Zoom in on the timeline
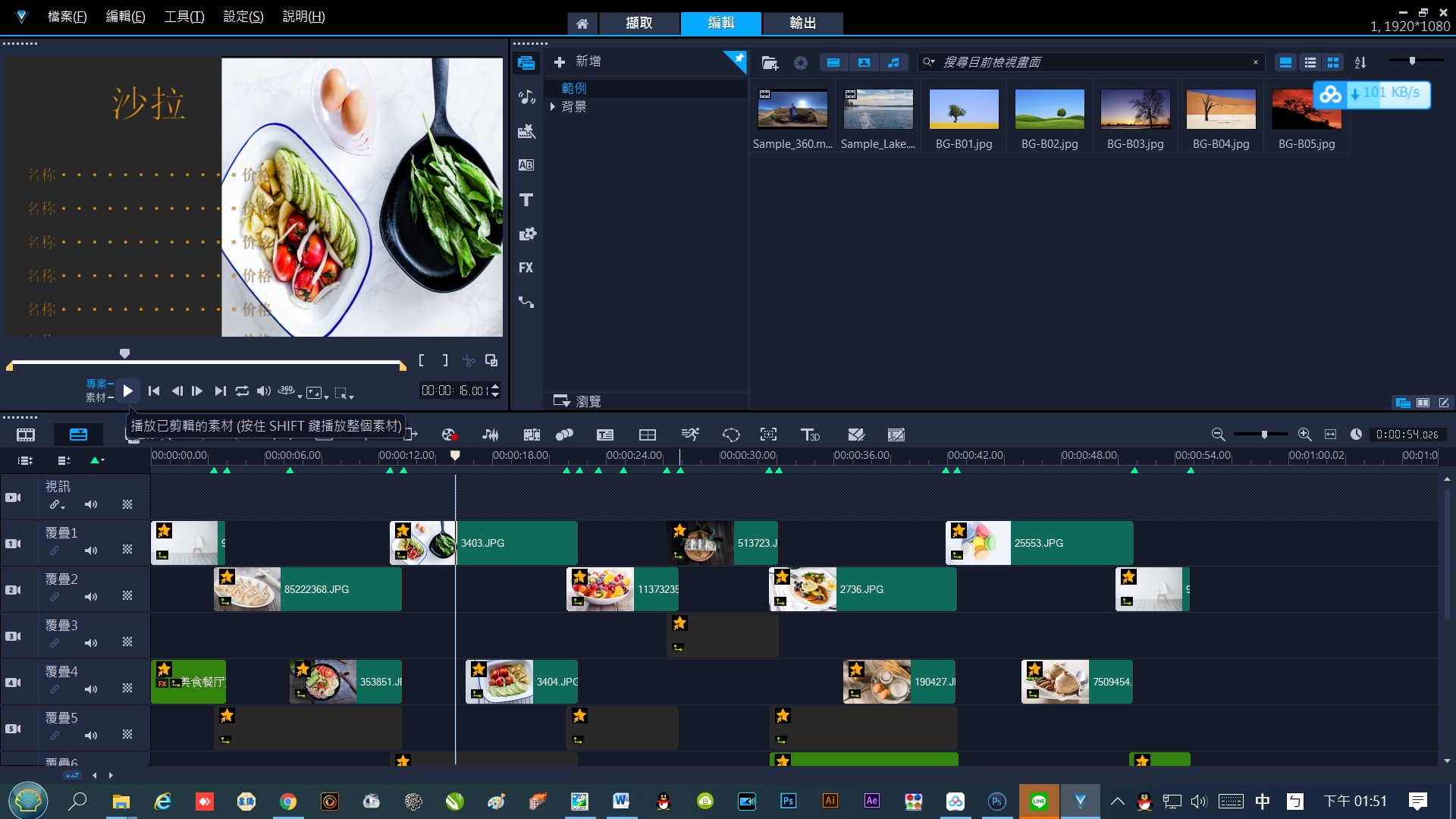 pyautogui.click(x=1304, y=435)
